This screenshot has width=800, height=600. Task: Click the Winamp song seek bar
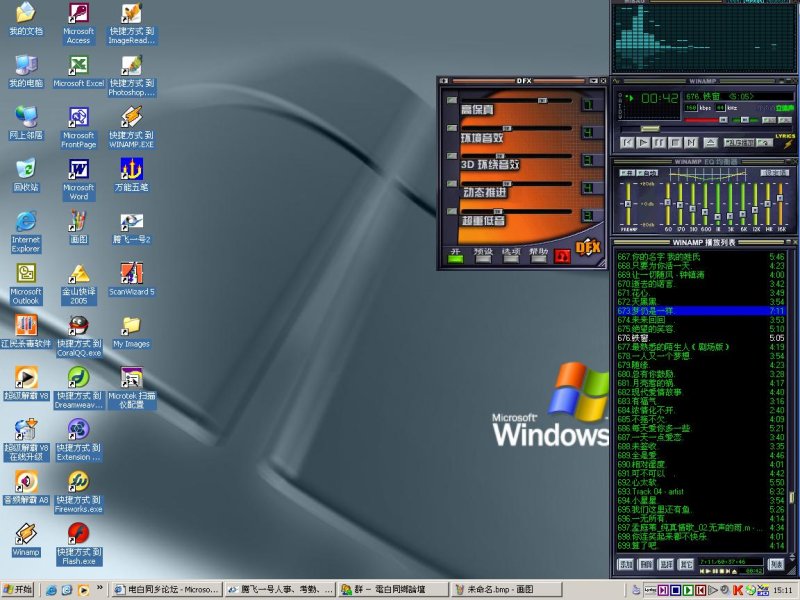[700, 128]
